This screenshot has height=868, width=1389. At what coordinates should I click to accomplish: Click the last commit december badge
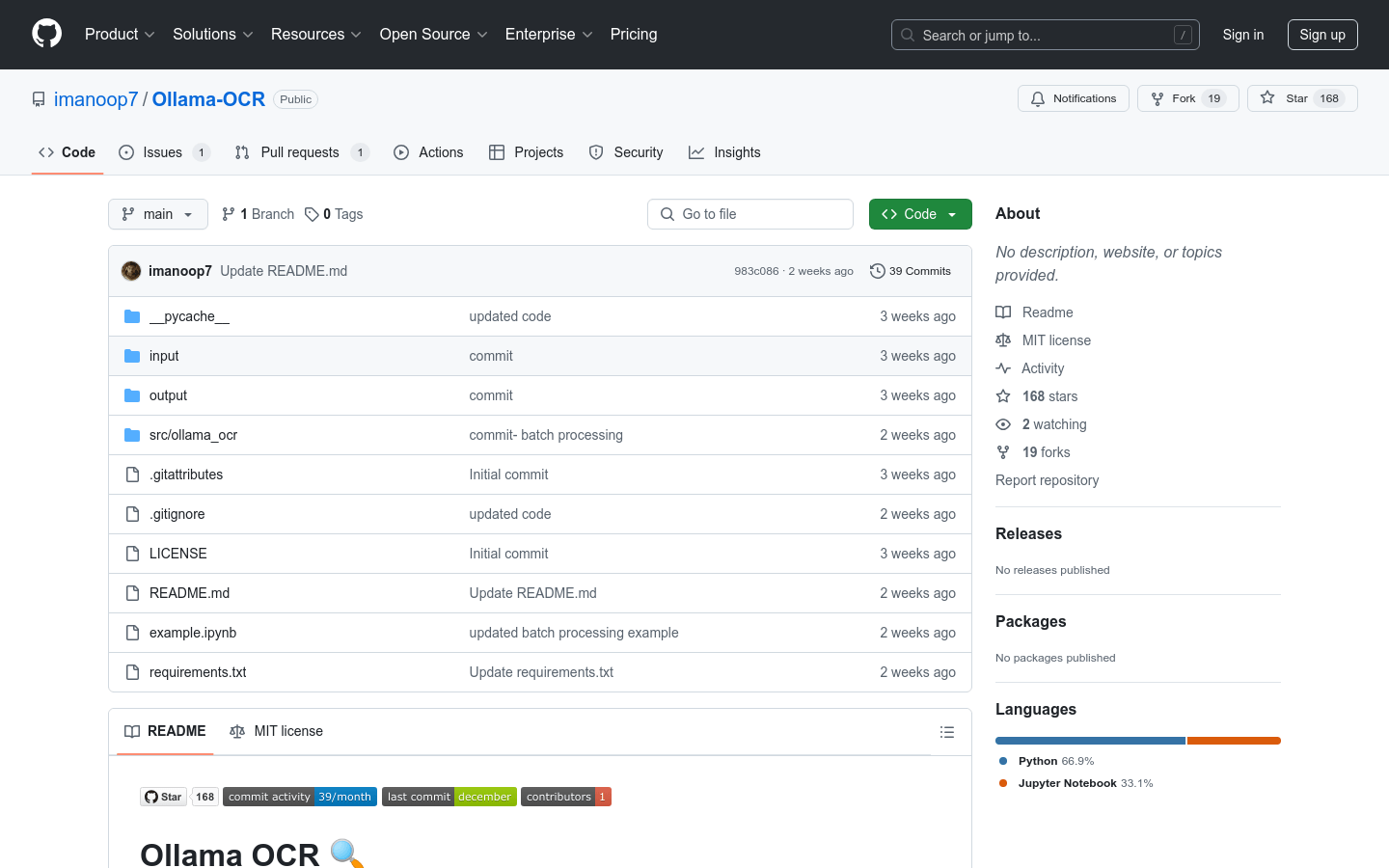[x=449, y=797]
